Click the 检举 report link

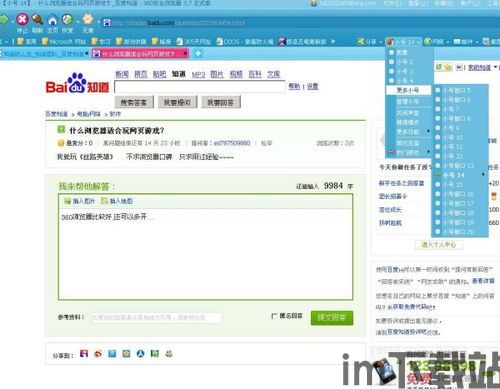click(266, 143)
